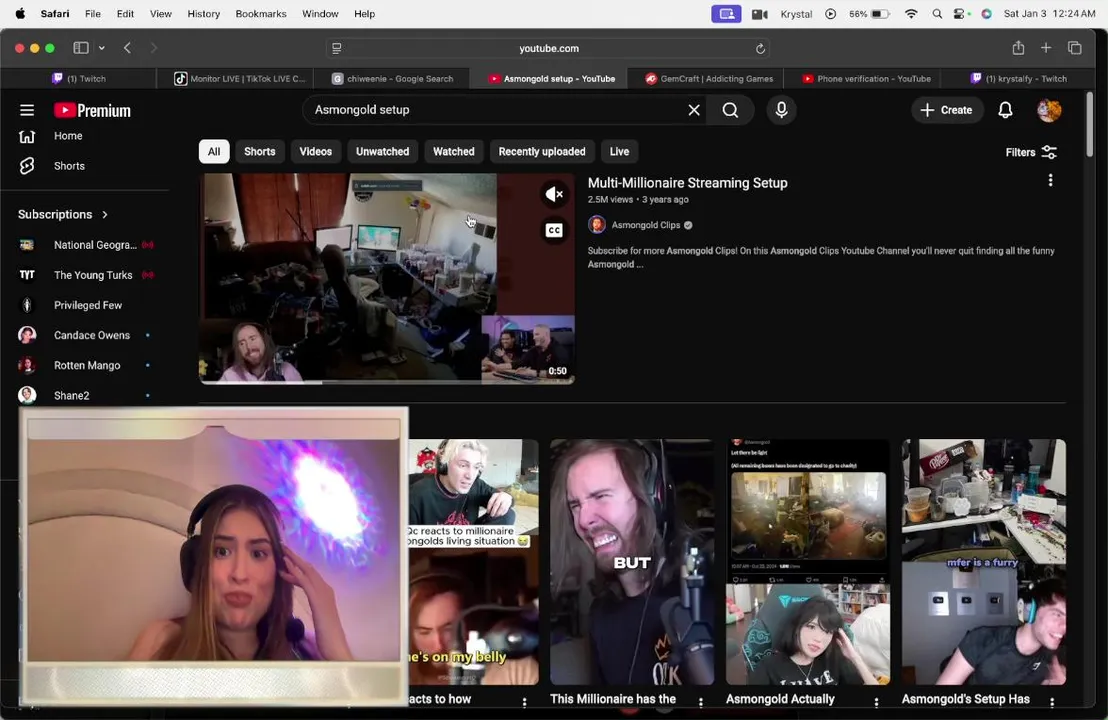1108x720 pixels.
Task: Open more options for Multi-Millionaire Streaming Setup
Action: click(1050, 180)
